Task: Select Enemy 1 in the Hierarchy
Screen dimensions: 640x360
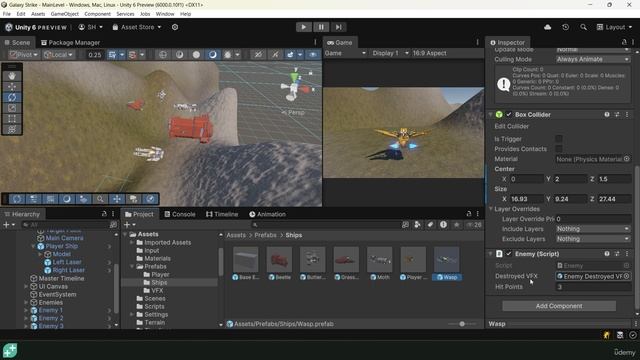Action: 51,310
